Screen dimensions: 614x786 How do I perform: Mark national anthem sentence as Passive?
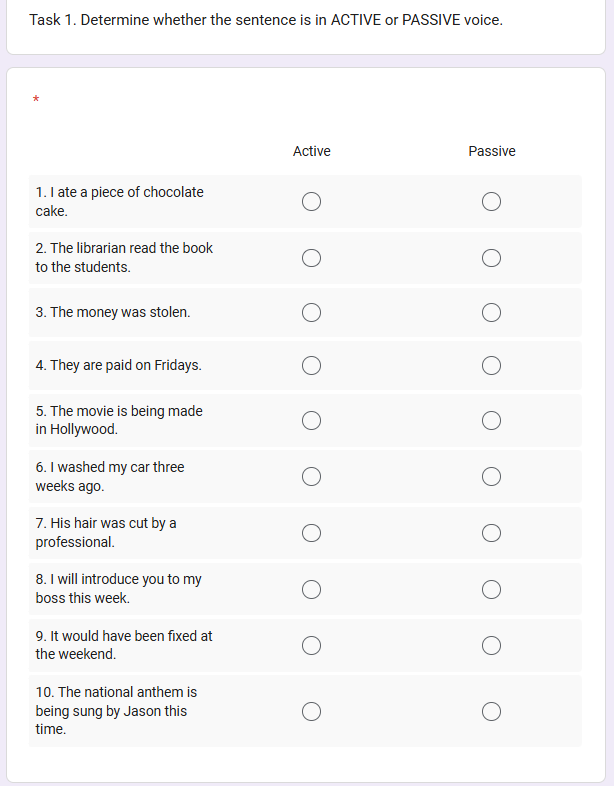(x=491, y=711)
